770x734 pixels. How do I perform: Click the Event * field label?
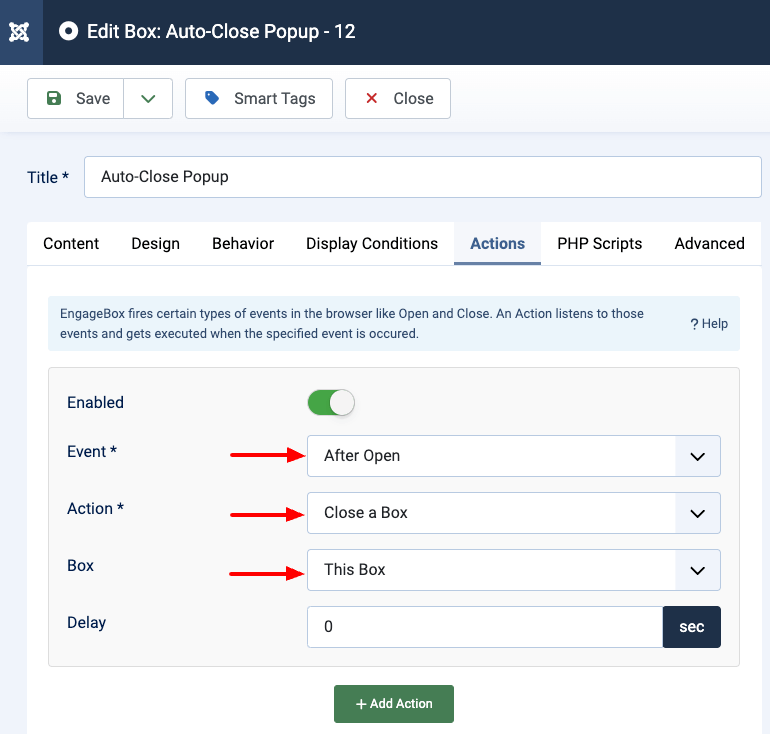click(92, 452)
